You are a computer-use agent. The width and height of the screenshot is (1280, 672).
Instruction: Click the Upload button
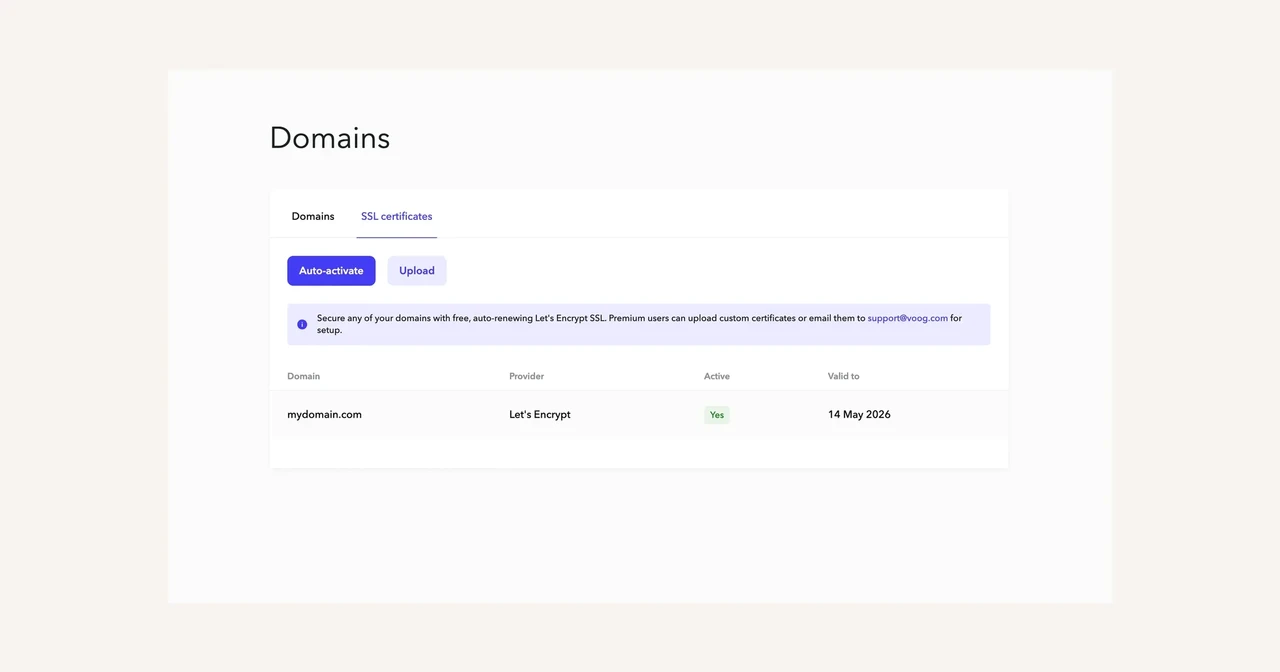coord(417,271)
